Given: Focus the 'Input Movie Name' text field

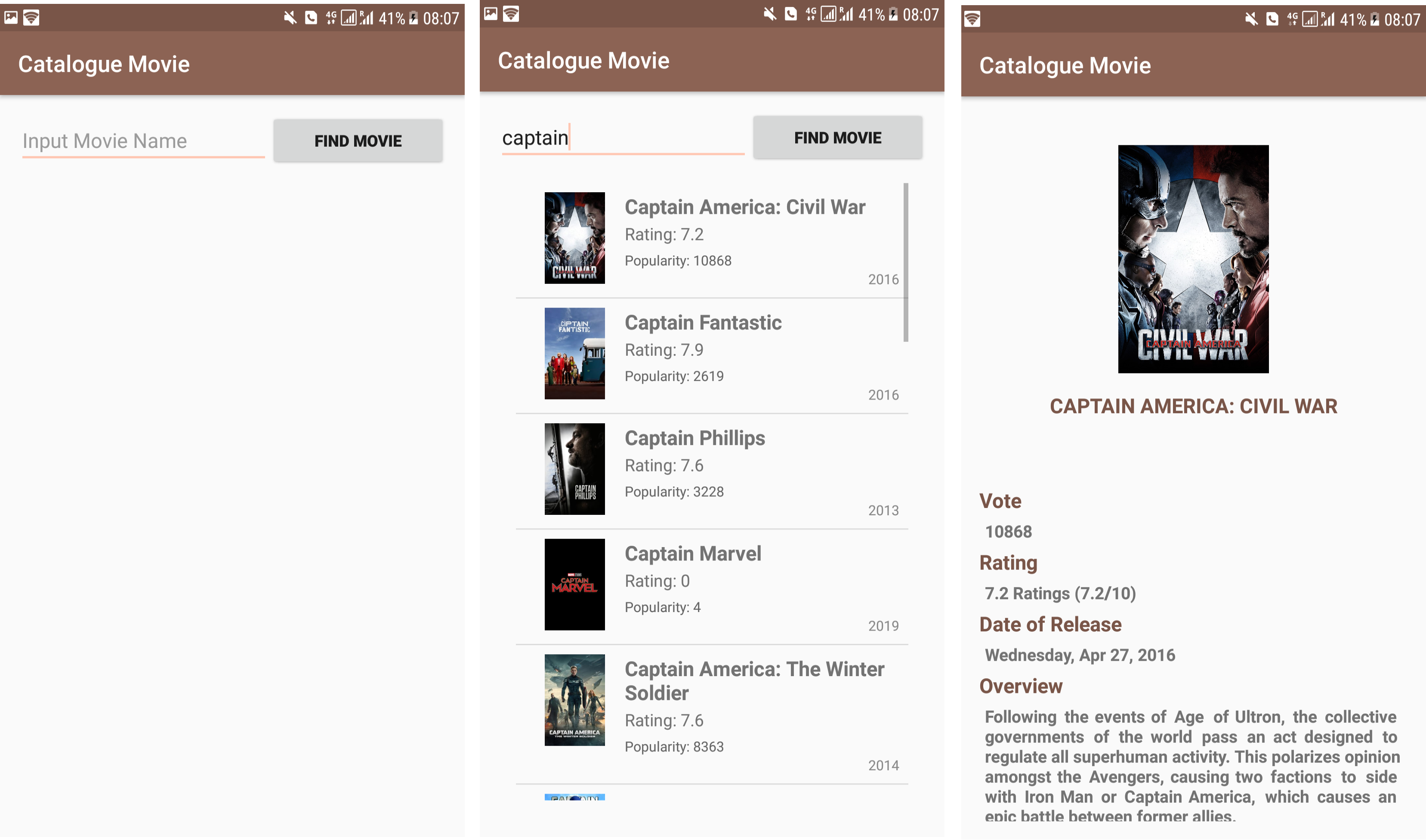Looking at the screenshot, I should (x=143, y=141).
